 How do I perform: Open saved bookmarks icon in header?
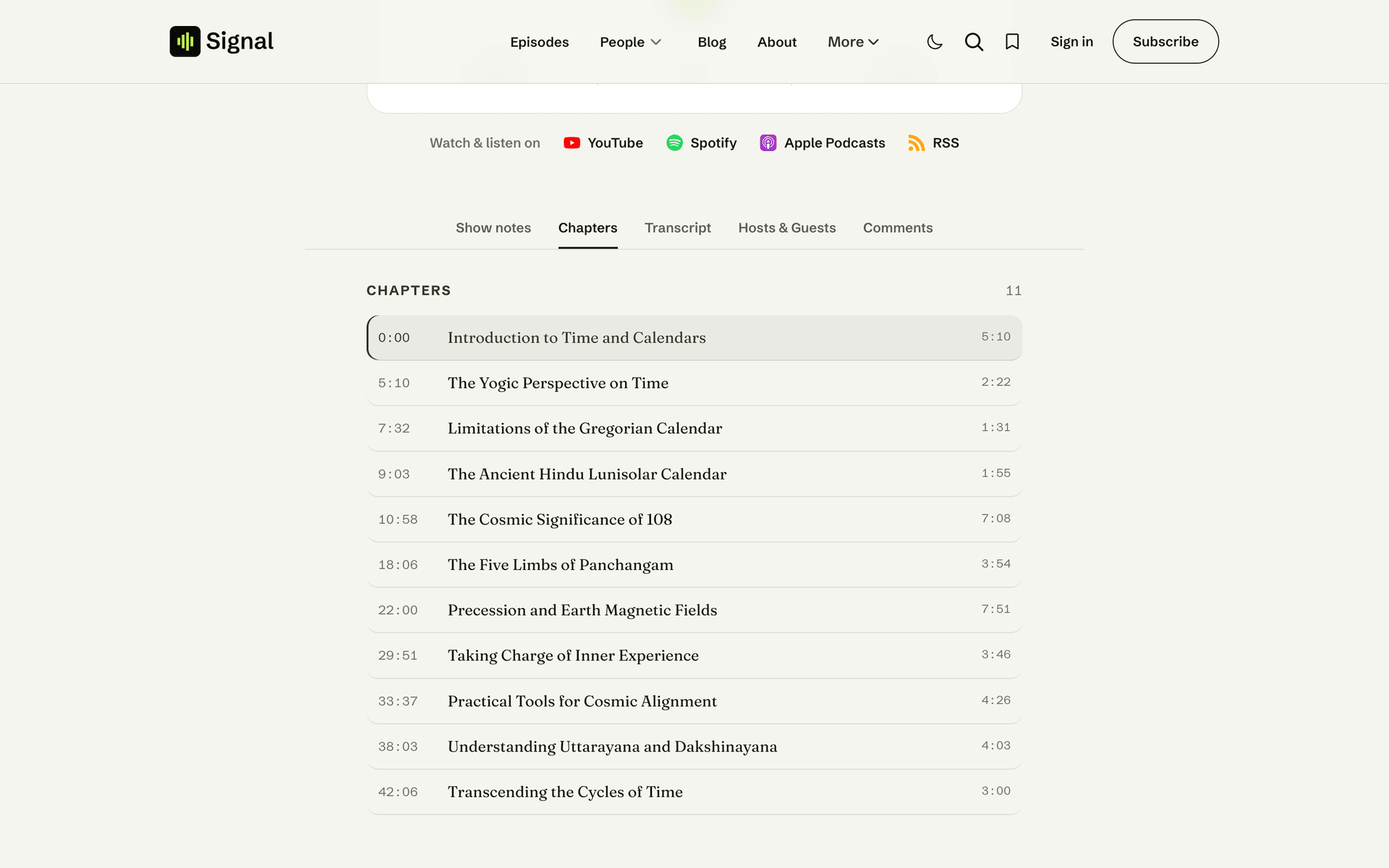(x=1012, y=42)
